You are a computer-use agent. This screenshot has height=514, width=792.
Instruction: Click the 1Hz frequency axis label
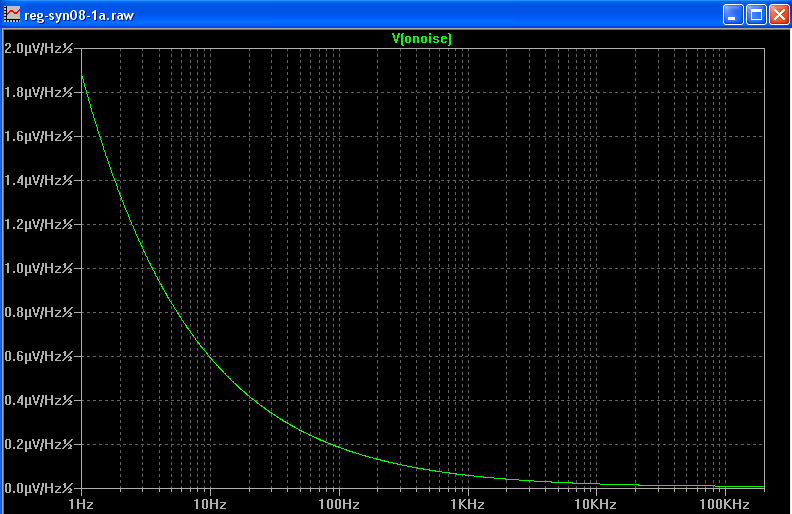click(x=81, y=504)
